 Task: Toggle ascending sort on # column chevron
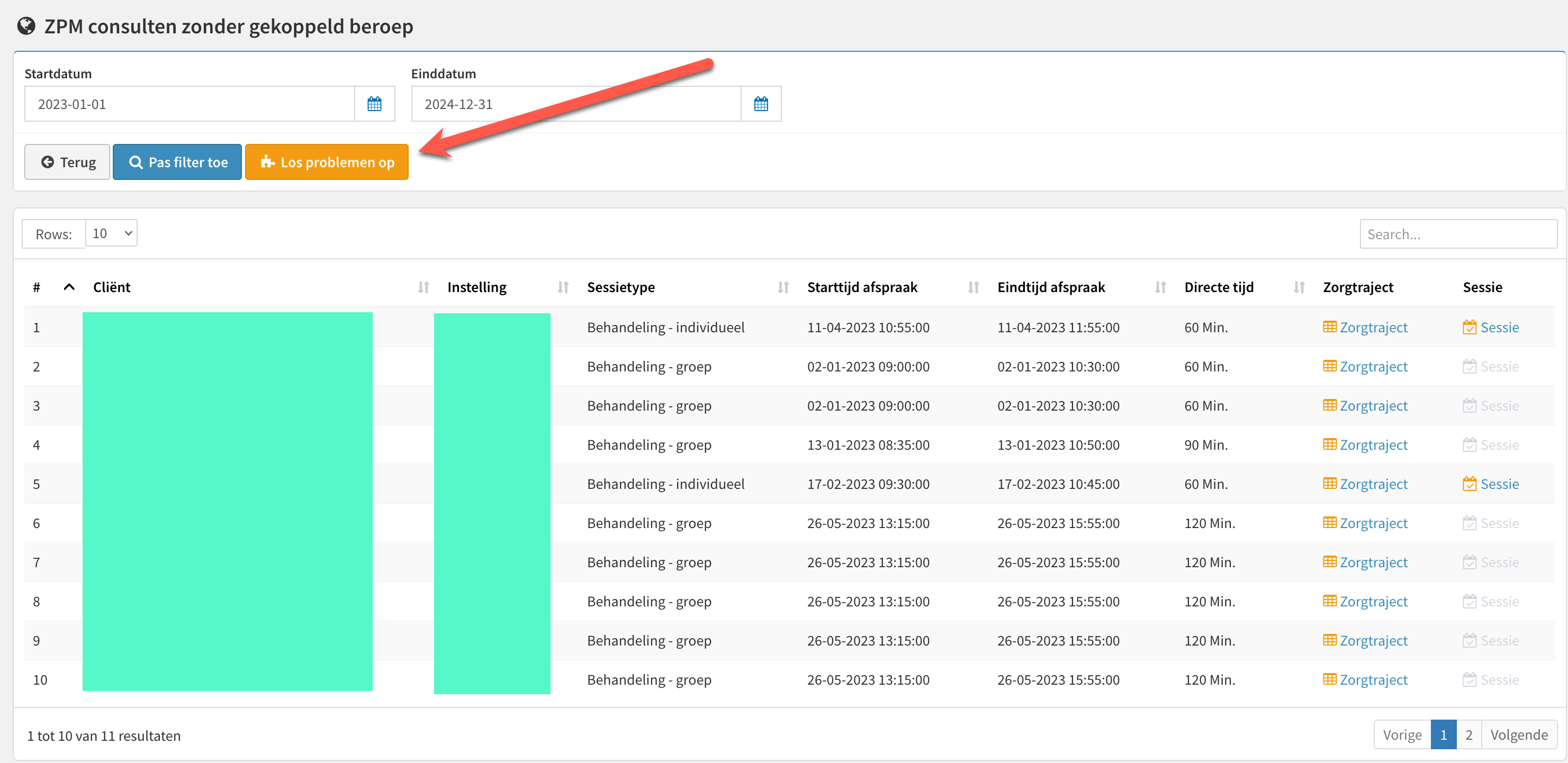click(69, 287)
